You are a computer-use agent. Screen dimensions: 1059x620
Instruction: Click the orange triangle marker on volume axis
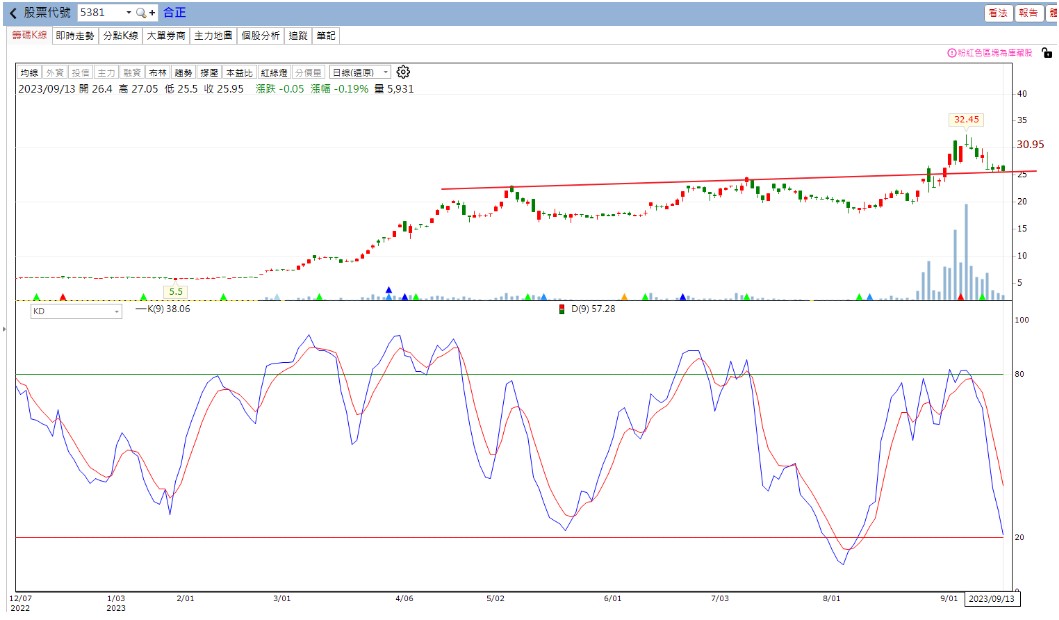point(624,297)
